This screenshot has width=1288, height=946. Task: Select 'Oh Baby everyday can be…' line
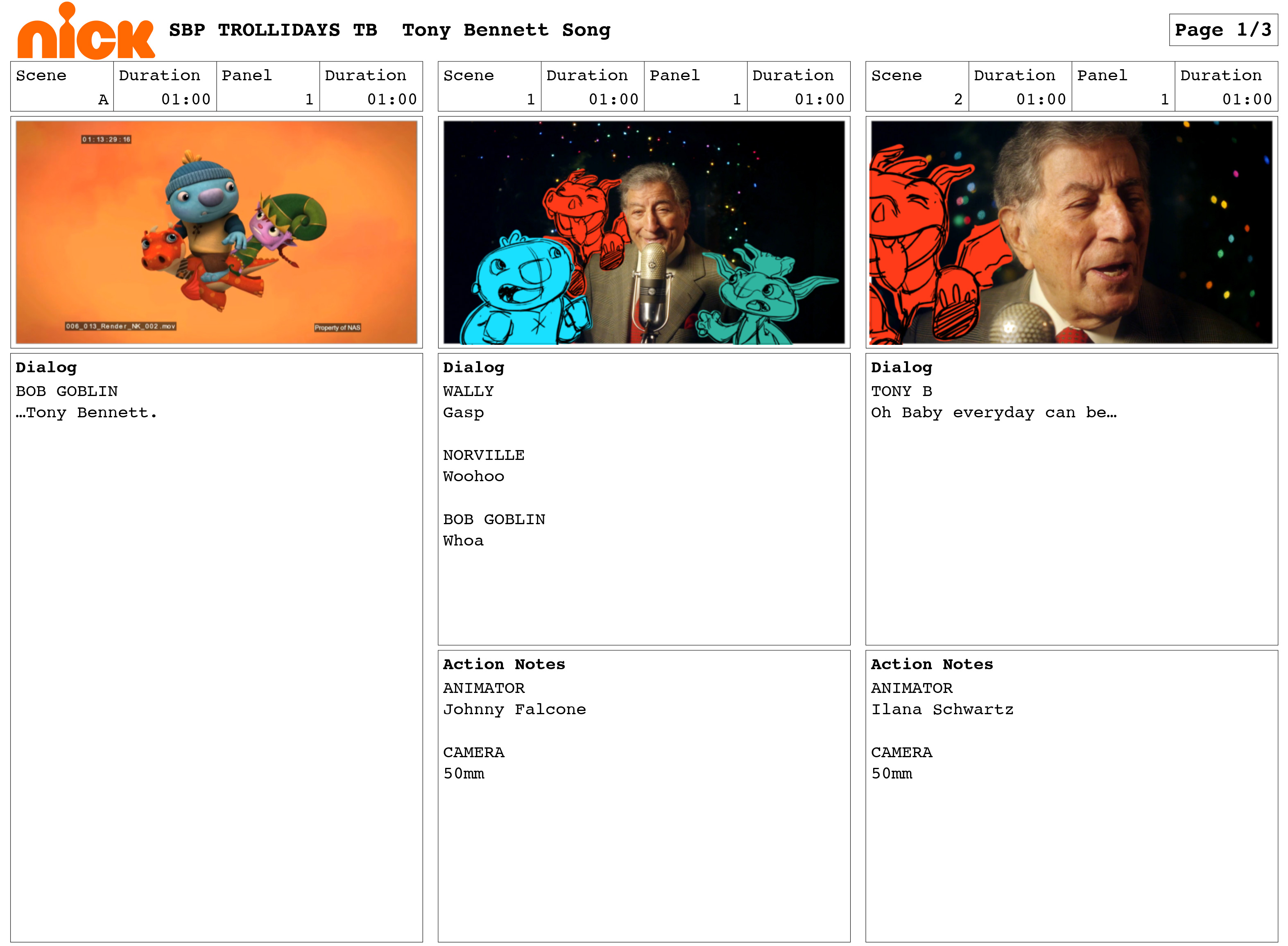tap(994, 413)
